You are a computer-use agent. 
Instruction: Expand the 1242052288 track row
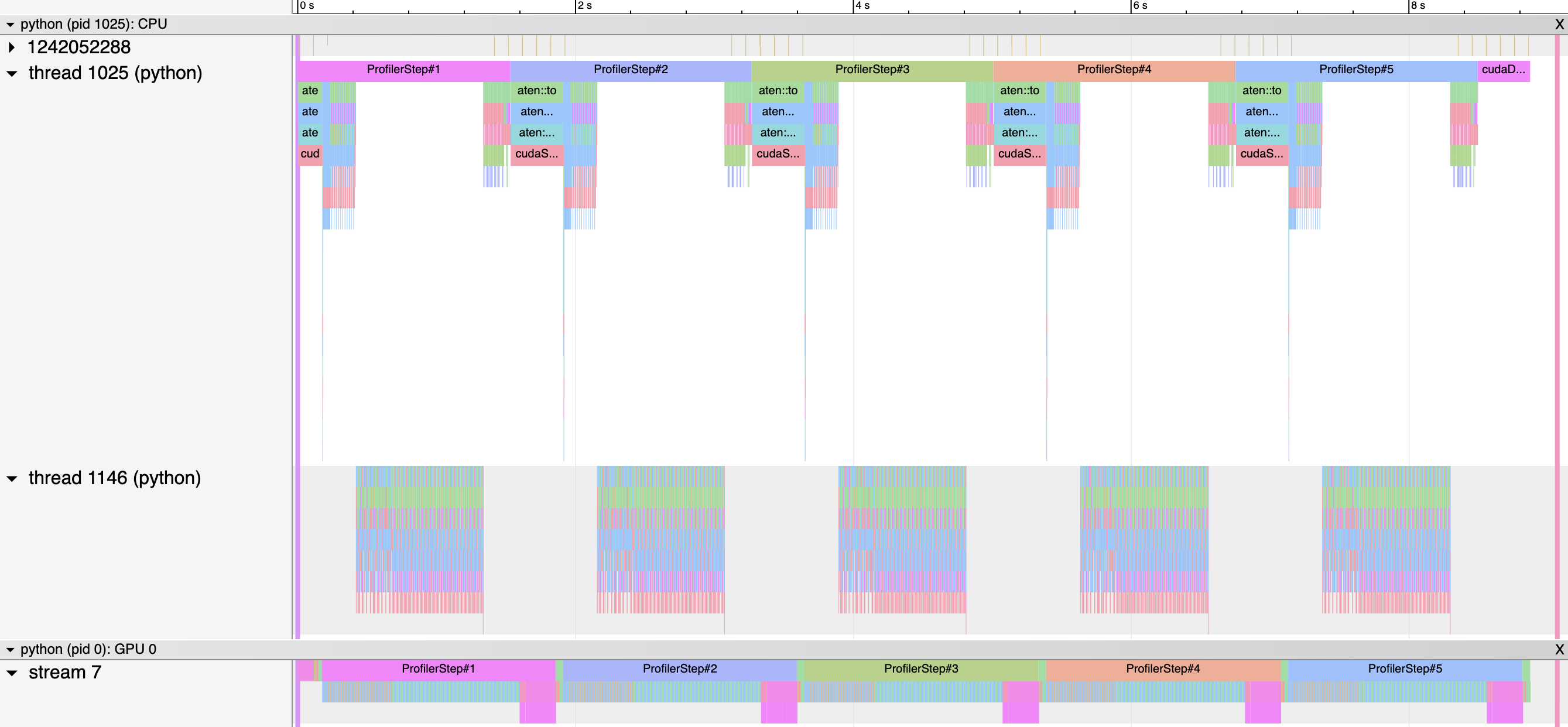(12, 47)
